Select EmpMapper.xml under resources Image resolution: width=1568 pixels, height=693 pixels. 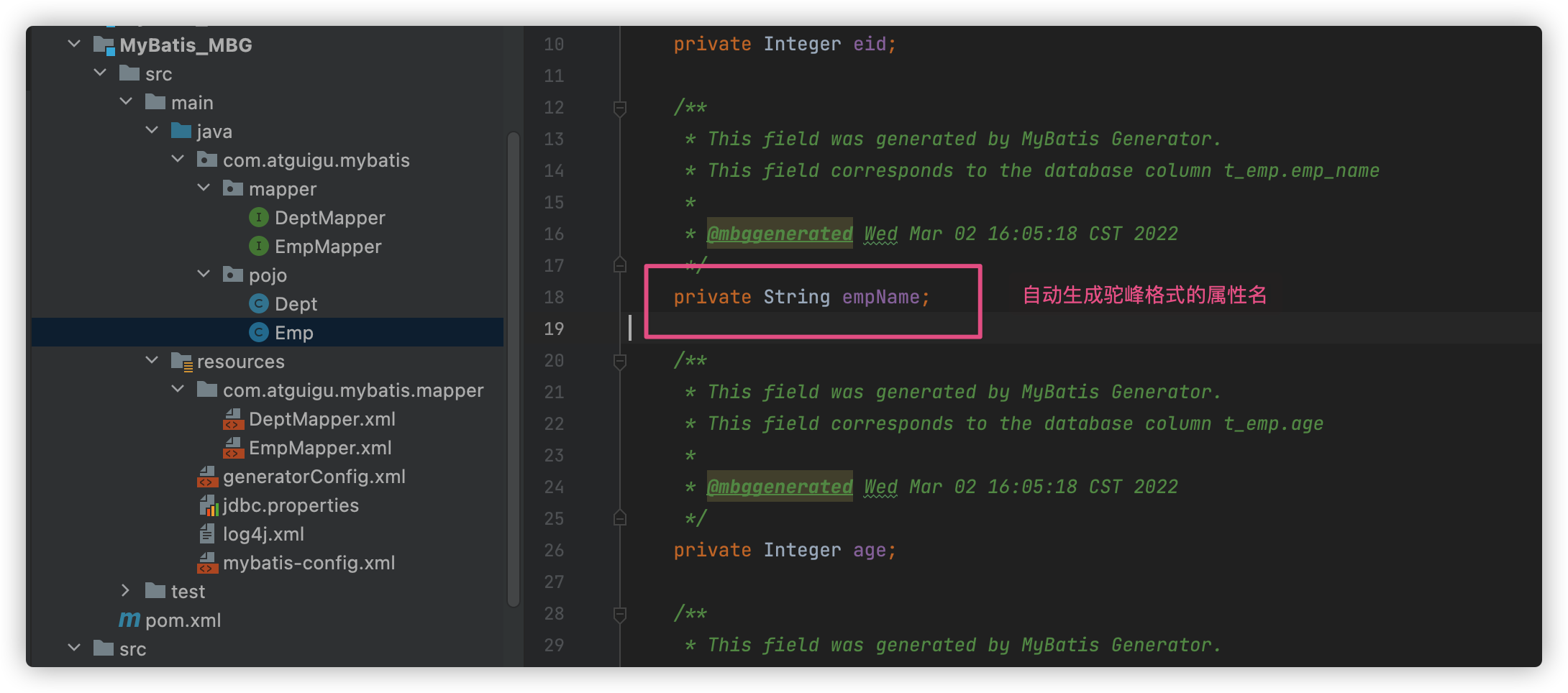click(320, 447)
